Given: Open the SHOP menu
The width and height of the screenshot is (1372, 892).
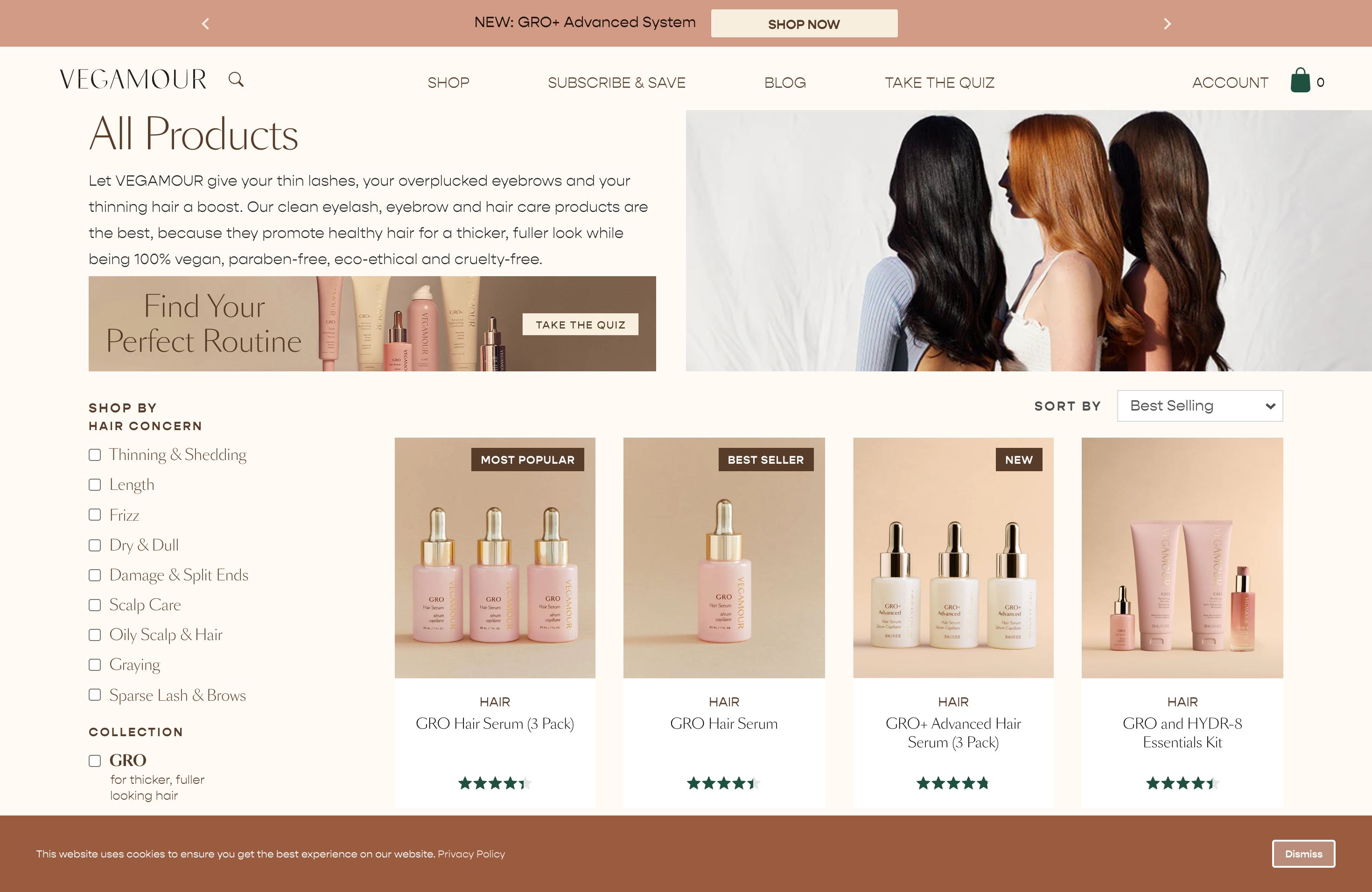Looking at the screenshot, I should [448, 83].
